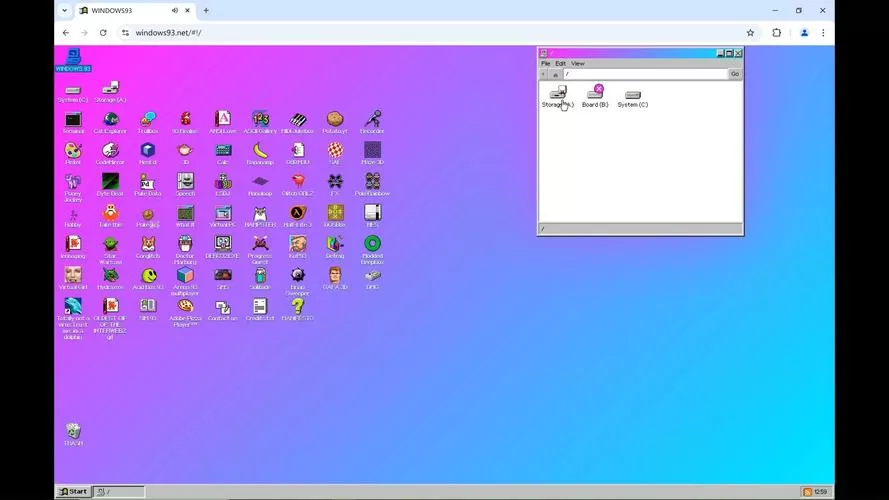Open the Star Wars Yoda icon
This screenshot has height=500, width=889.
(x=110, y=250)
